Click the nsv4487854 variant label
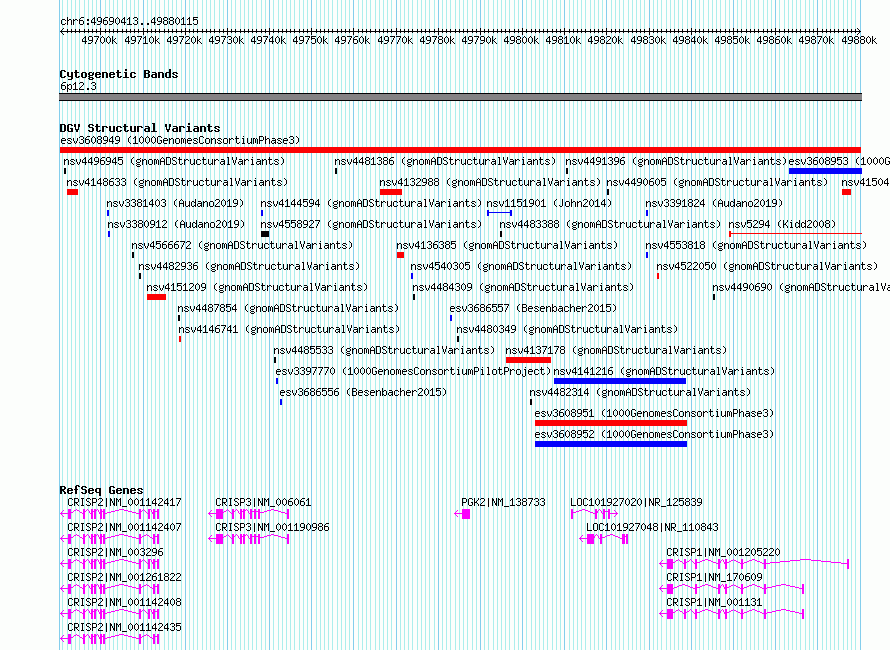The image size is (890, 650). click(x=288, y=308)
